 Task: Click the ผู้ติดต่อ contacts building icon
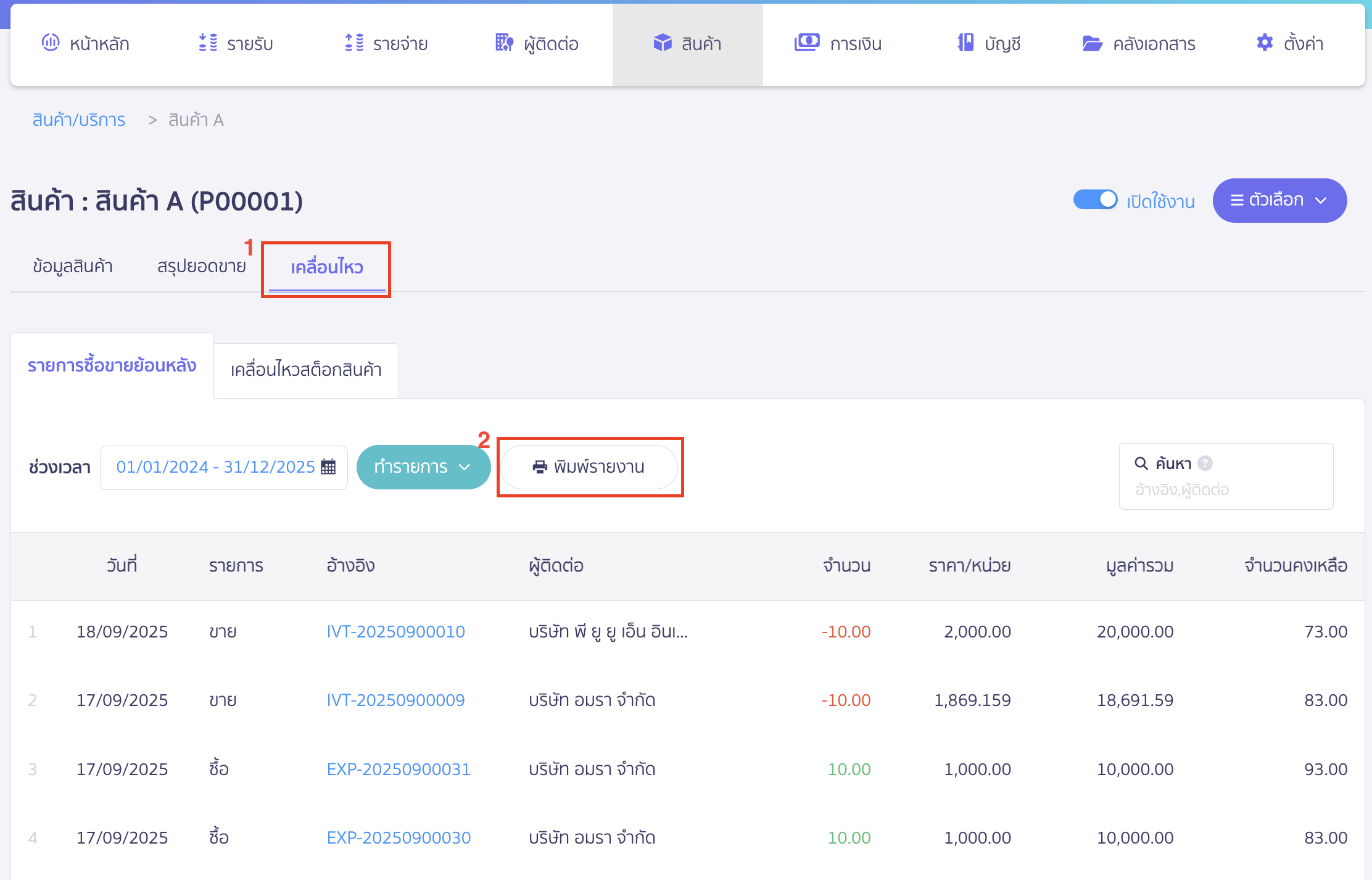pos(504,43)
